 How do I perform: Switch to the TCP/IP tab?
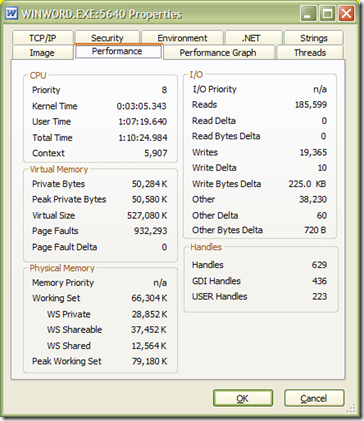43,38
